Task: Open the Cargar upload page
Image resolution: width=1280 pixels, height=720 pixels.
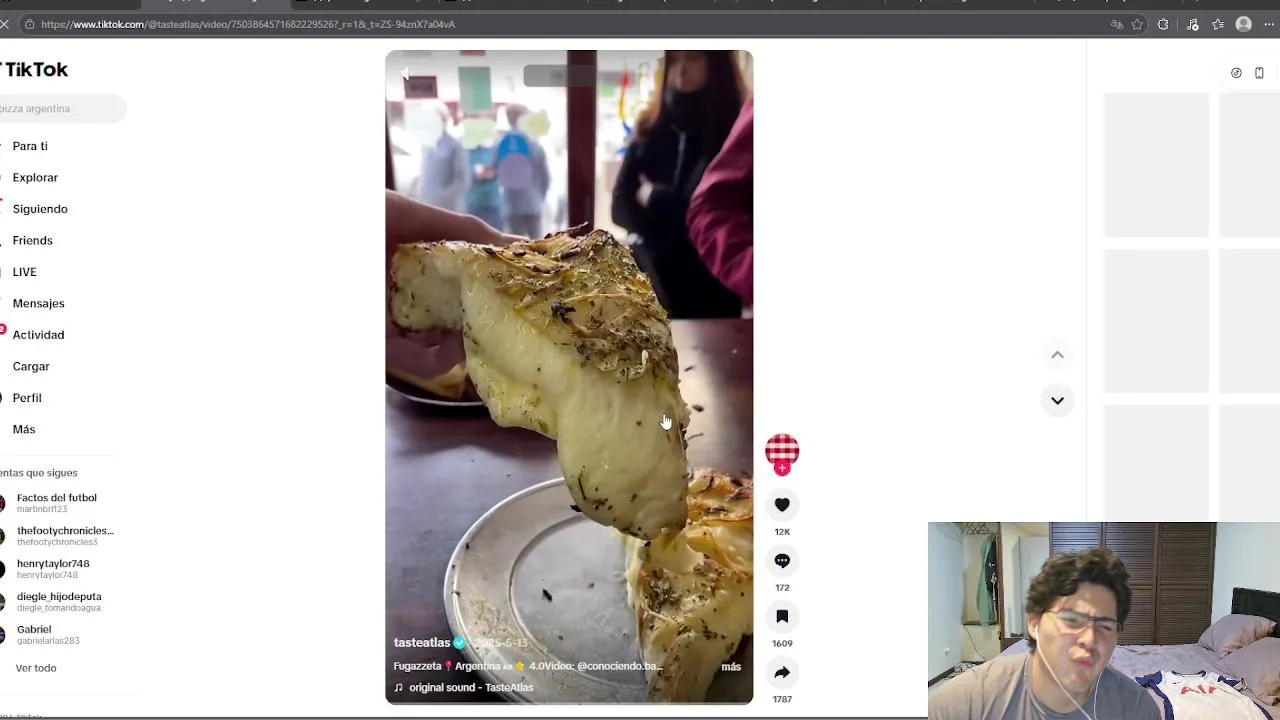Action: tap(31, 367)
